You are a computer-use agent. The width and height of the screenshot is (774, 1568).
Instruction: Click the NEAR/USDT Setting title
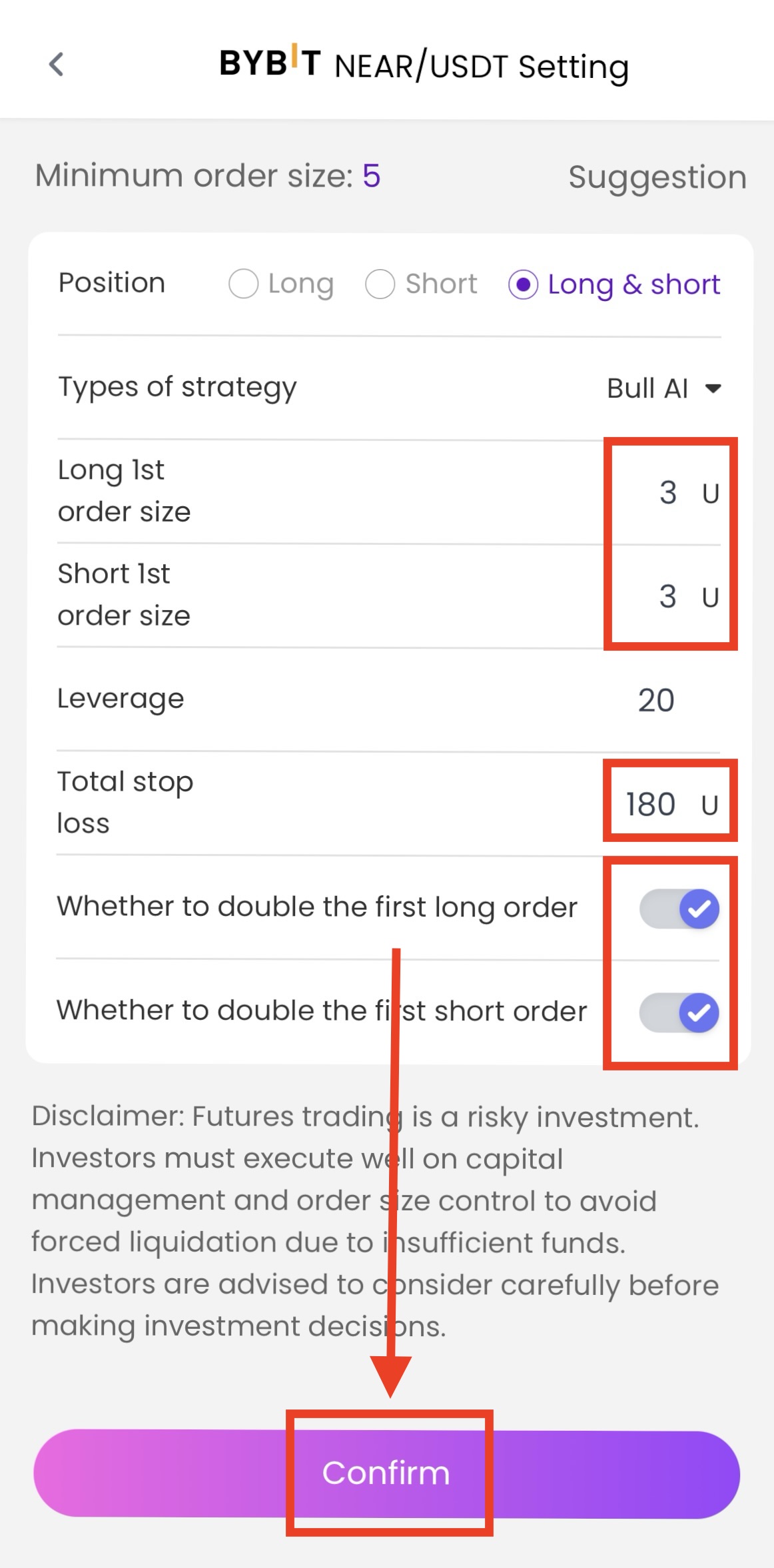(x=482, y=67)
